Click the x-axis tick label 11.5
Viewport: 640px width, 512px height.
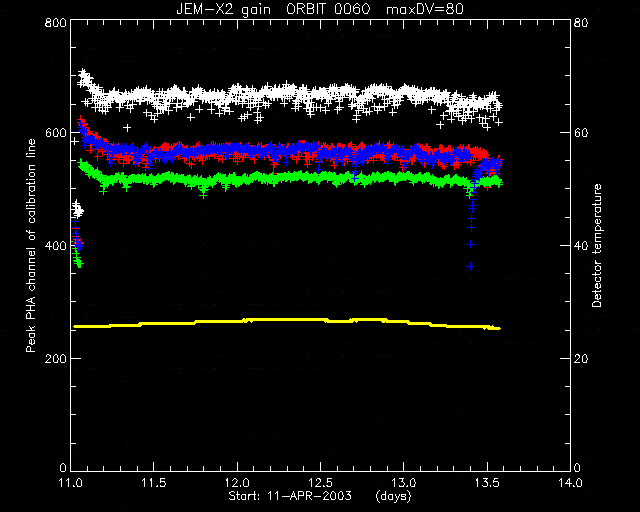[154, 483]
